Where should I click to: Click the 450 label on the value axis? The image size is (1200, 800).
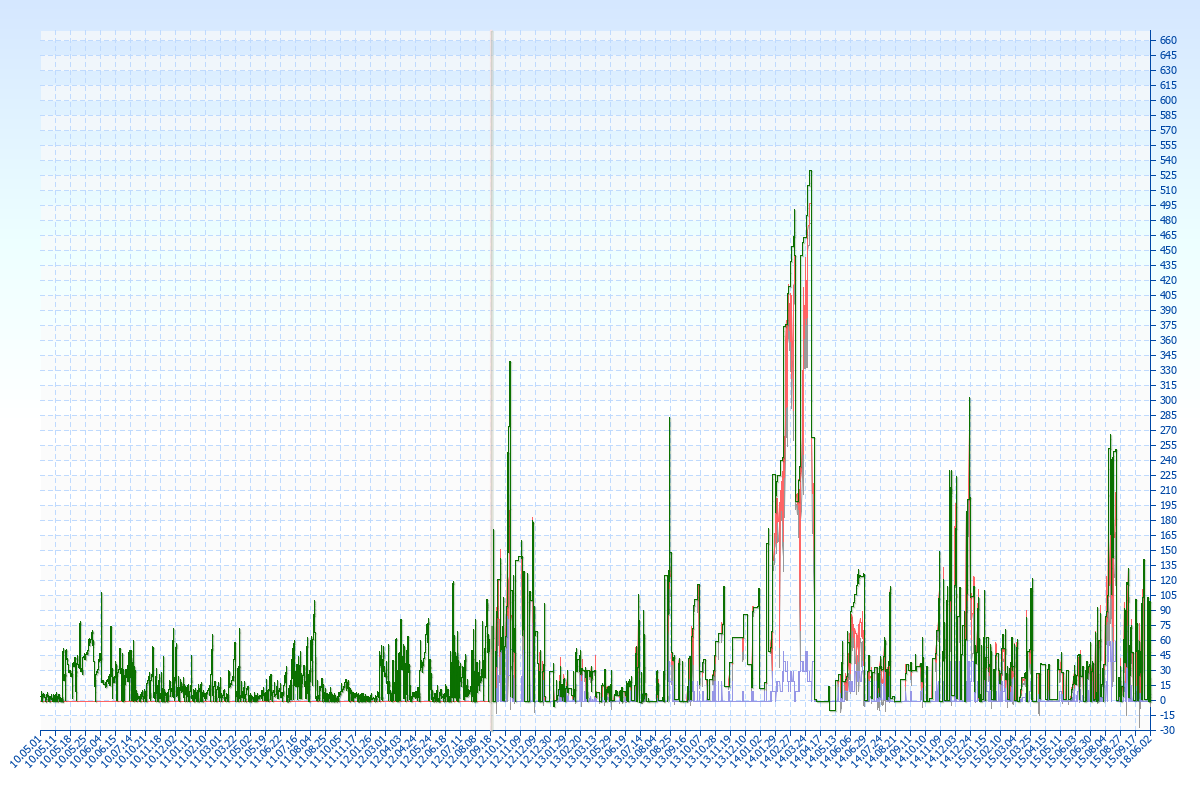click(x=1168, y=250)
